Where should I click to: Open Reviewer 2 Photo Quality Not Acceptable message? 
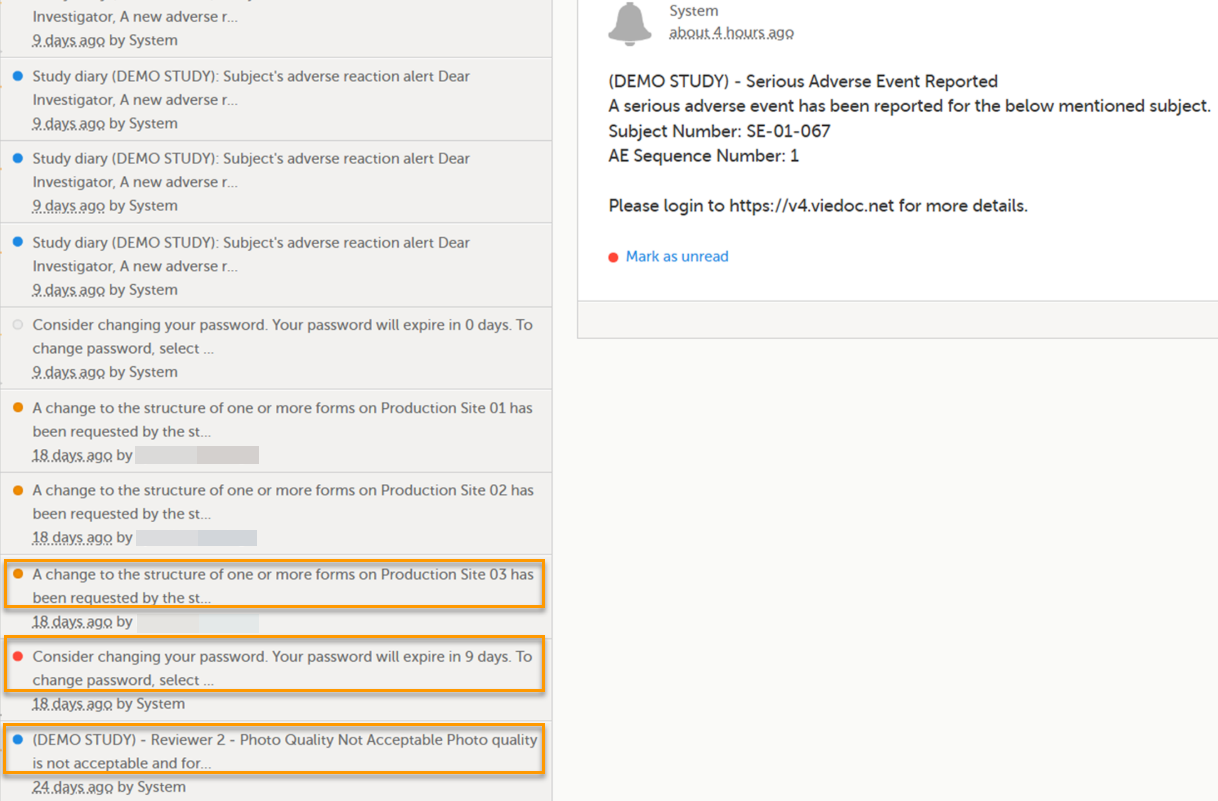(284, 751)
